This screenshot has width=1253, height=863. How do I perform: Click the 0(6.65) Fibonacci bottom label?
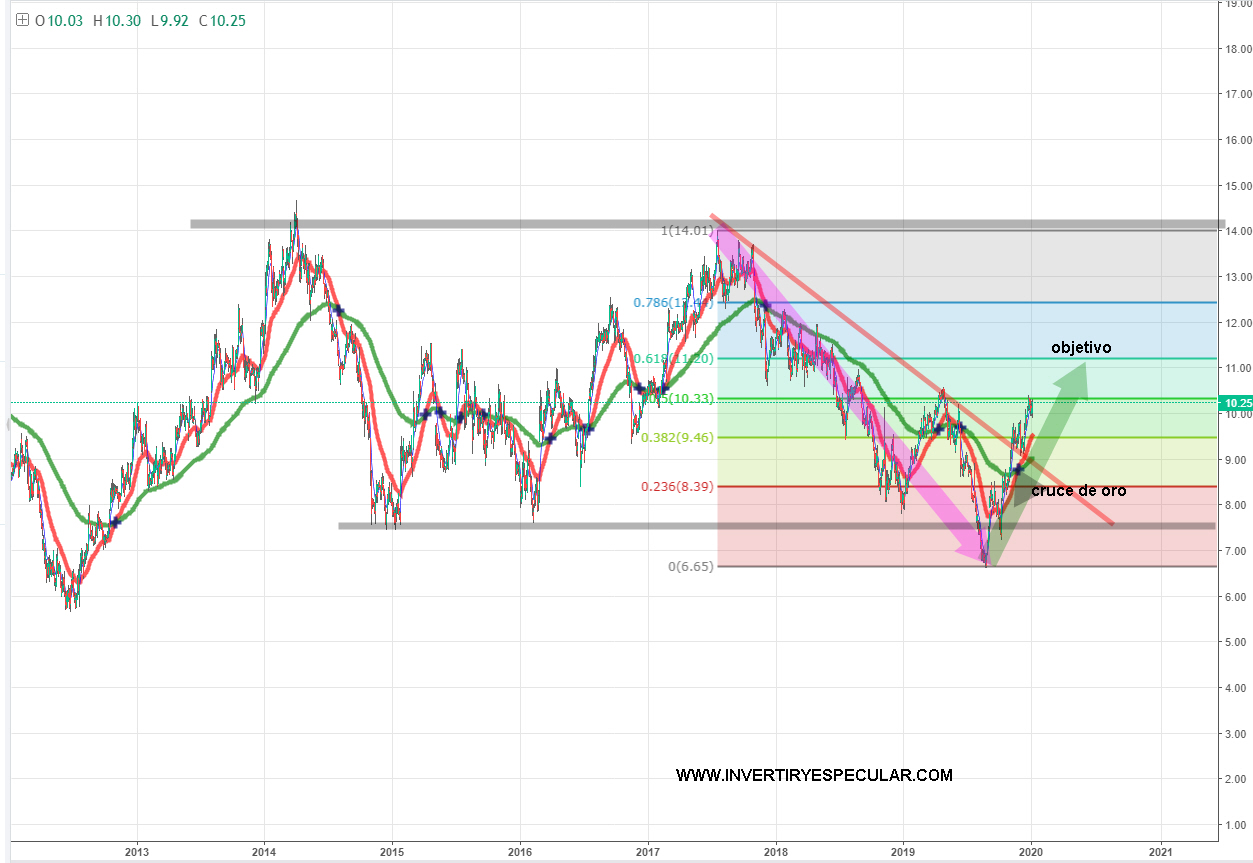[691, 567]
